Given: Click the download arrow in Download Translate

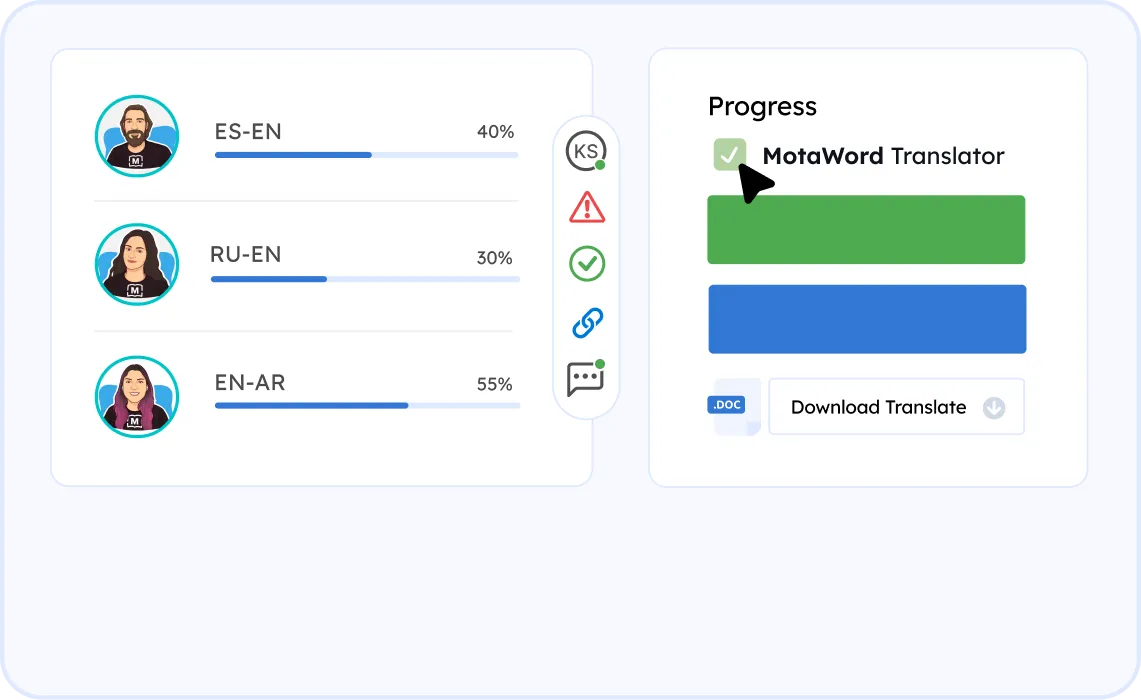Looking at the screenshot, I should (x=993, y=407).
